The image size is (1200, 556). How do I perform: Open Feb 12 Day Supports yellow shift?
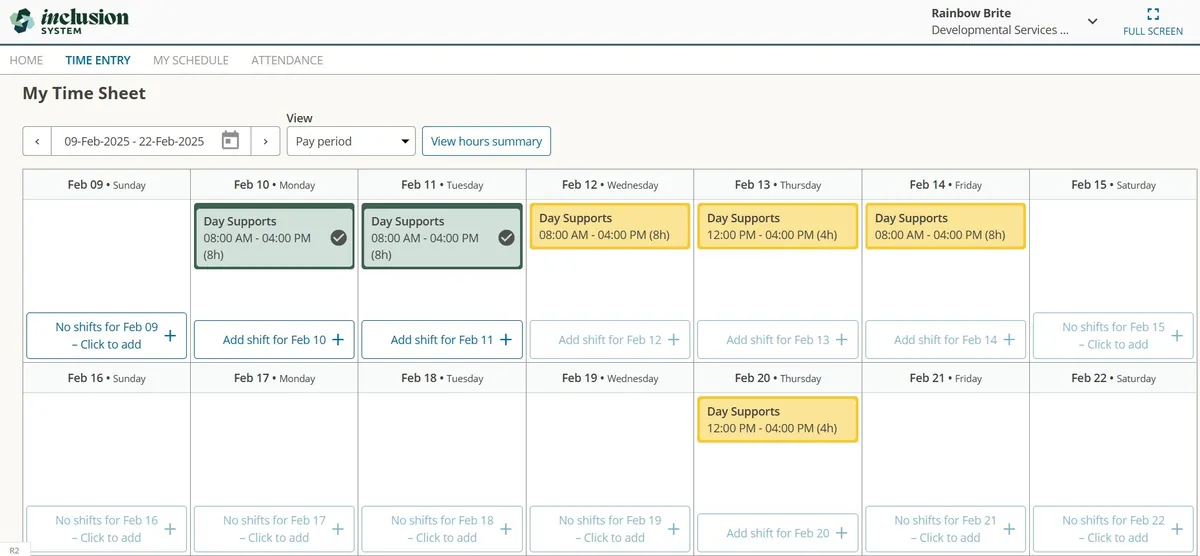tap(609, 227)
